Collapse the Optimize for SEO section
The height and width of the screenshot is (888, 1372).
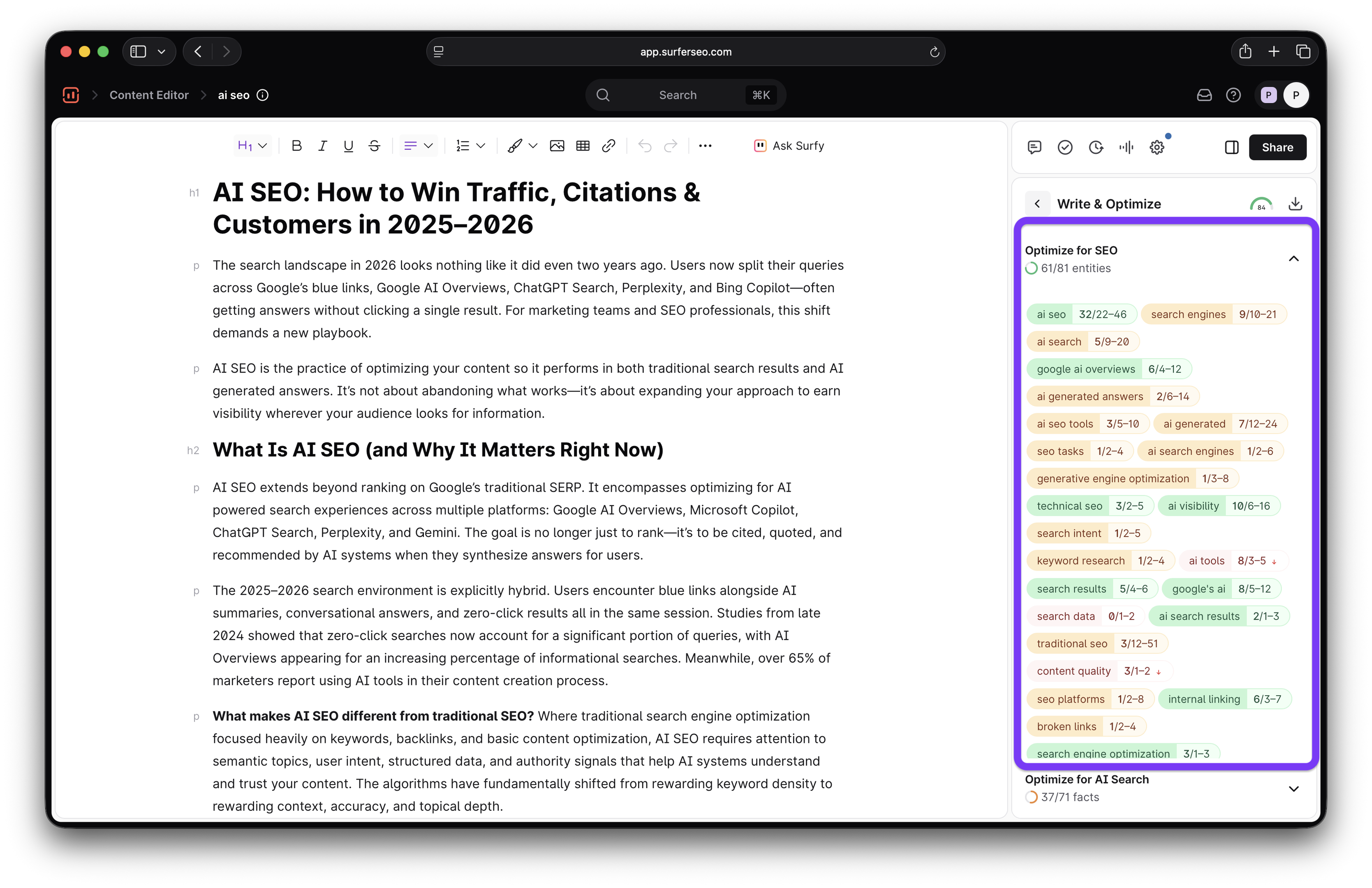(1293, 259)
